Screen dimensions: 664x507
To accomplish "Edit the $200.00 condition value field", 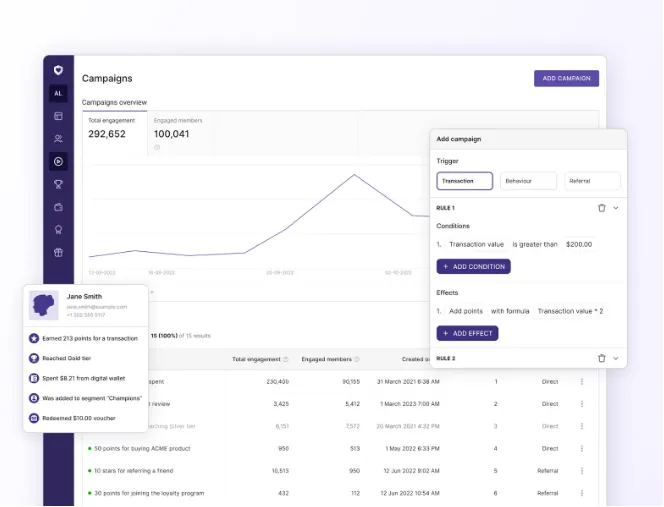I will click(x=579, y=244).
